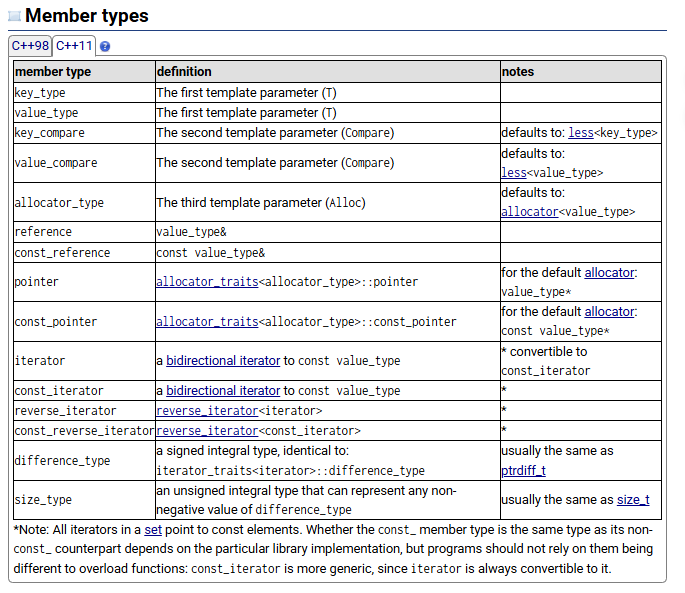Follow the ptrdiff_t link
685x593 pixels.
point(523,471)
